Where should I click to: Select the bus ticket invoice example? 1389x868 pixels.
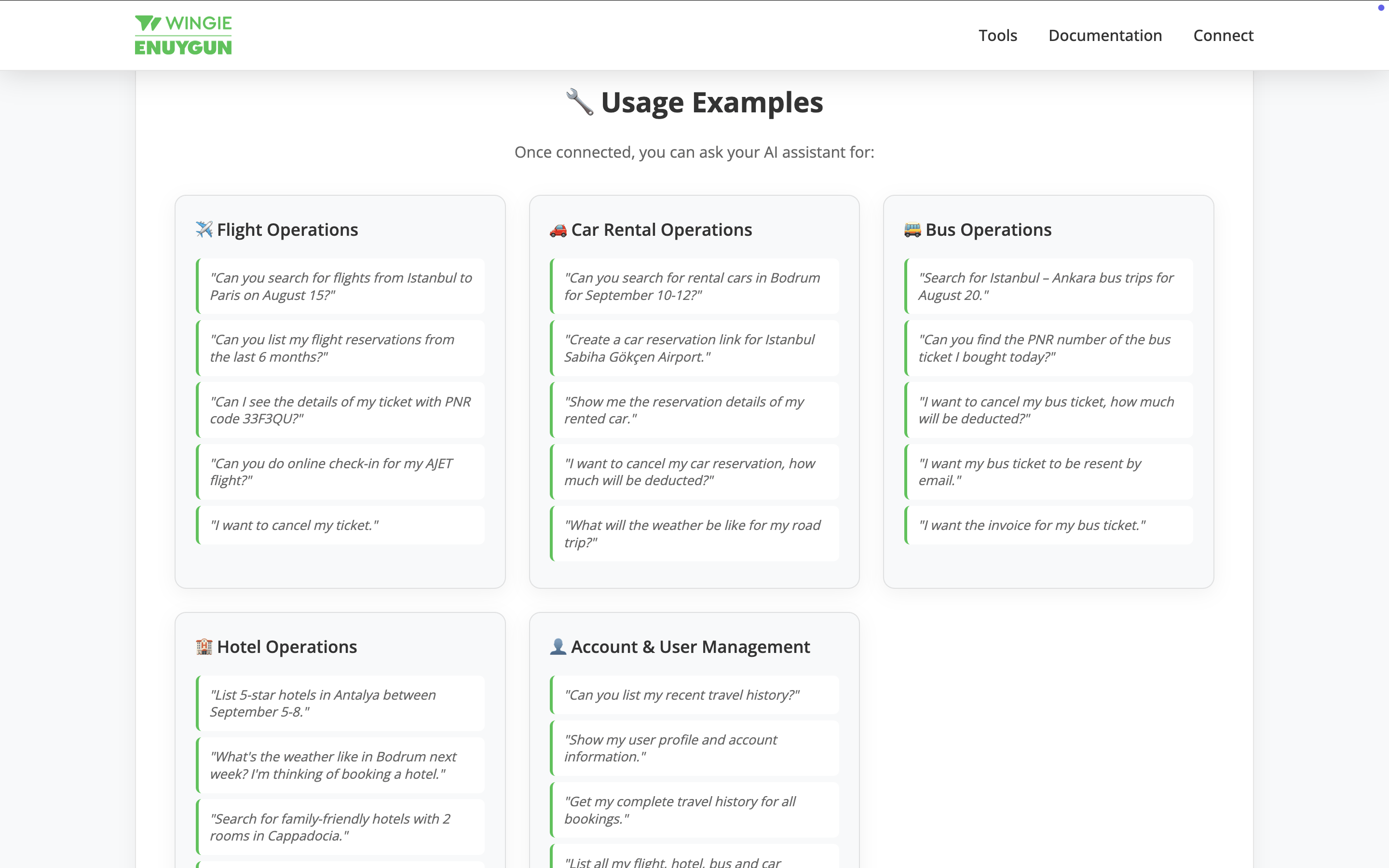tap(1049, 525)
